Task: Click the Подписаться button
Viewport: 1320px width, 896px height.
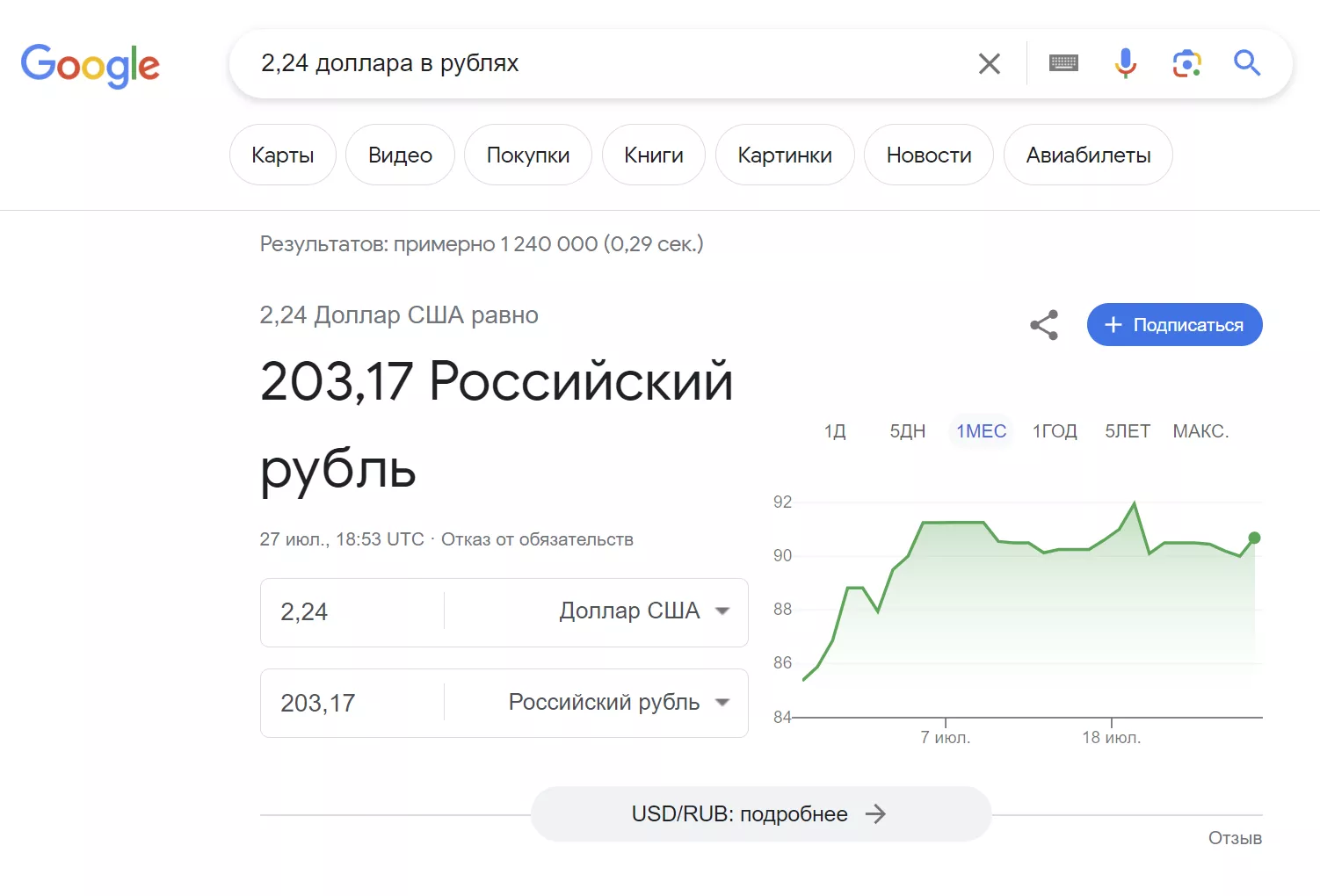Action: tap(1175, 325)
